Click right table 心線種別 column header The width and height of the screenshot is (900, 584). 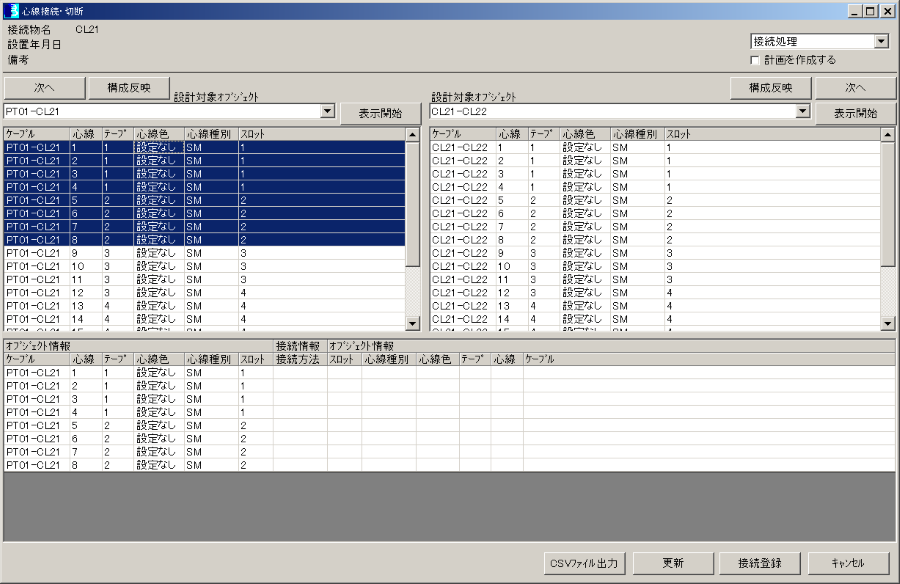tap(637, 134)
